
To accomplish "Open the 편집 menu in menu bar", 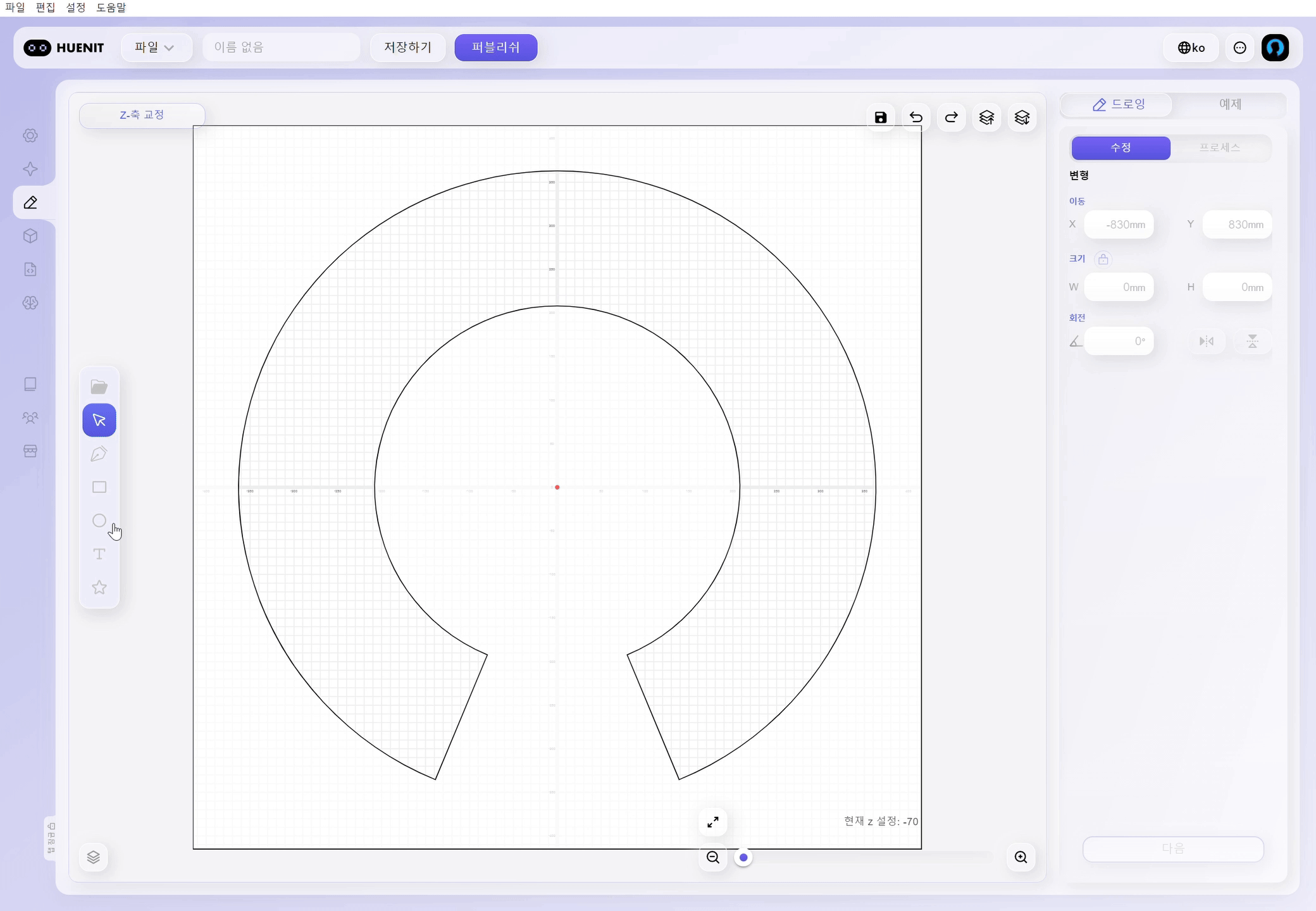I will [45, 8].
